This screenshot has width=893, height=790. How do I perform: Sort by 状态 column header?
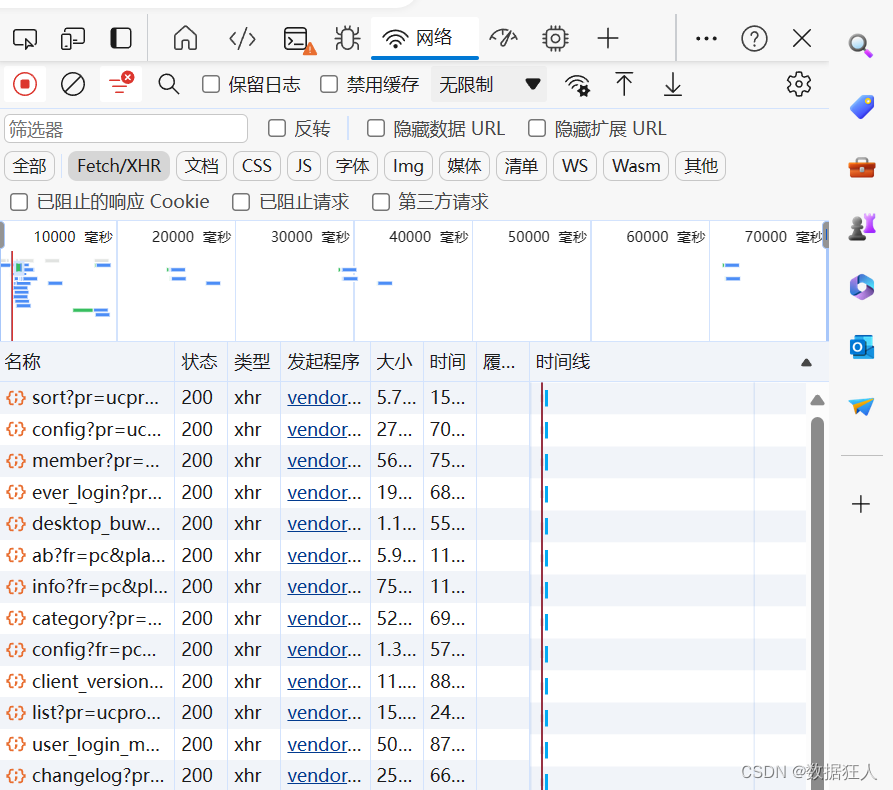click(200, 362)
